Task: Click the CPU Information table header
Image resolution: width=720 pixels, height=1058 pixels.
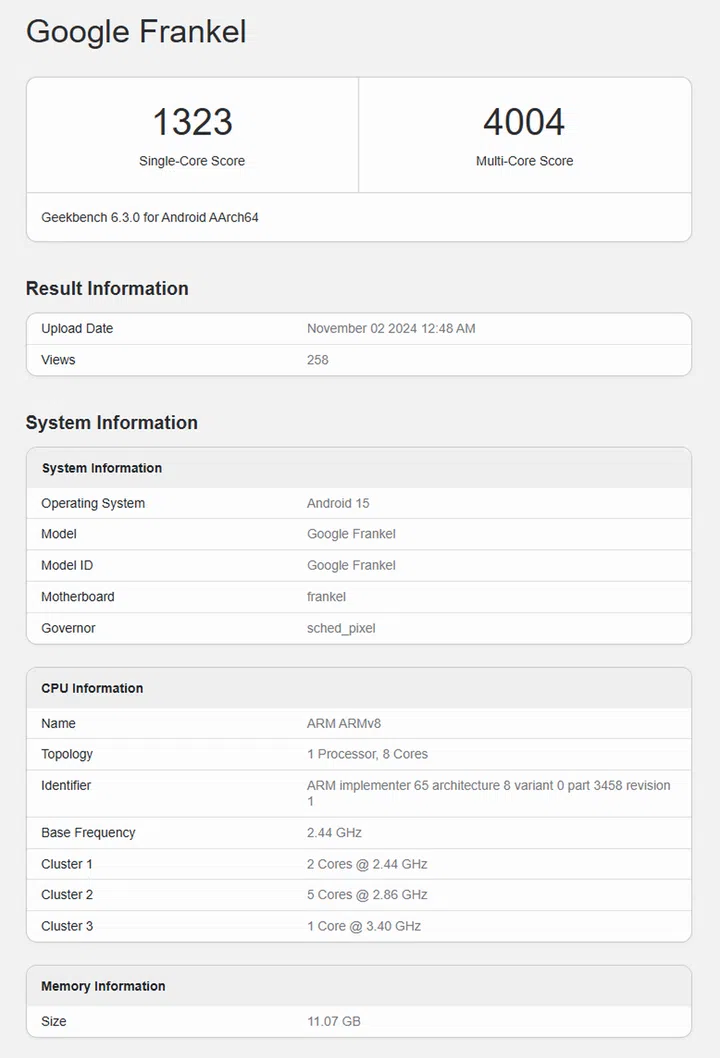Action: point(92,688)
